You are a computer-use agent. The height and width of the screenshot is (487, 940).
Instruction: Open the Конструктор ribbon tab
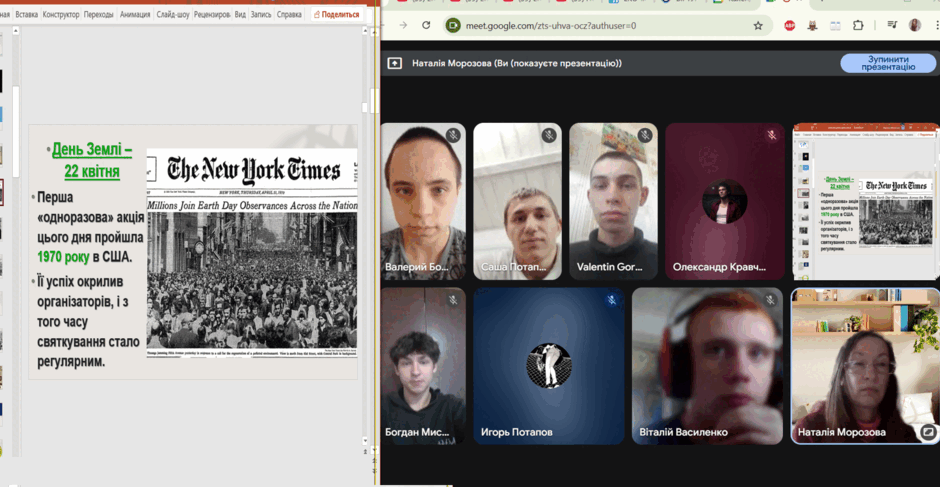pos(61,14)
